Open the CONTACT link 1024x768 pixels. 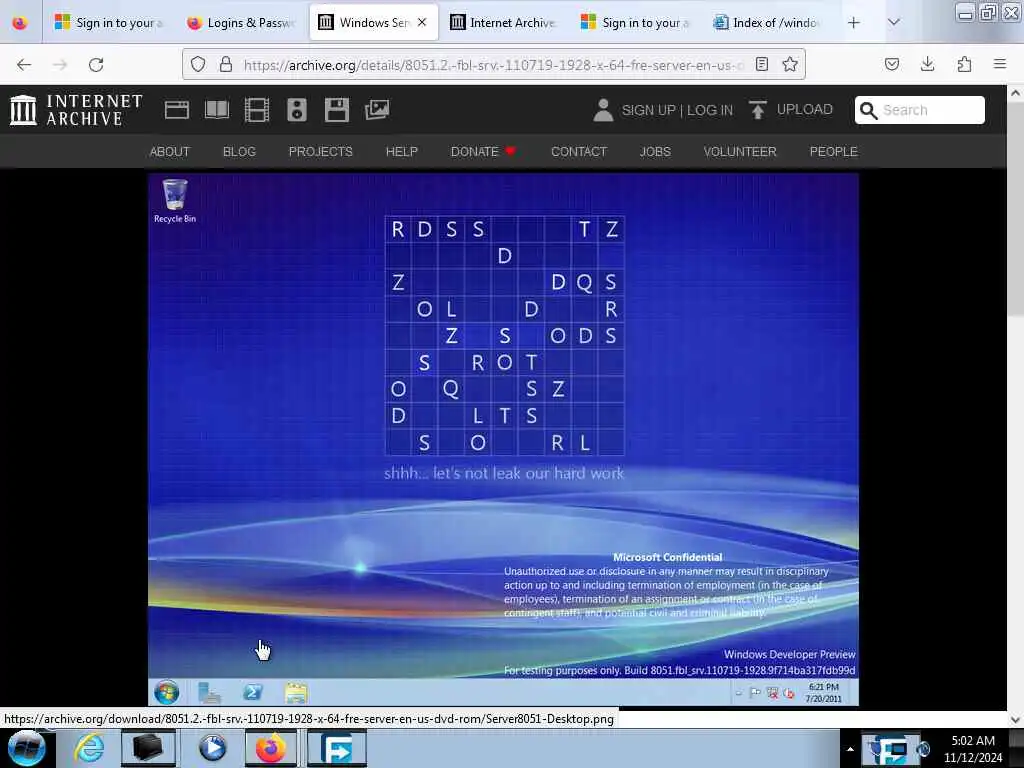point(579,152)
